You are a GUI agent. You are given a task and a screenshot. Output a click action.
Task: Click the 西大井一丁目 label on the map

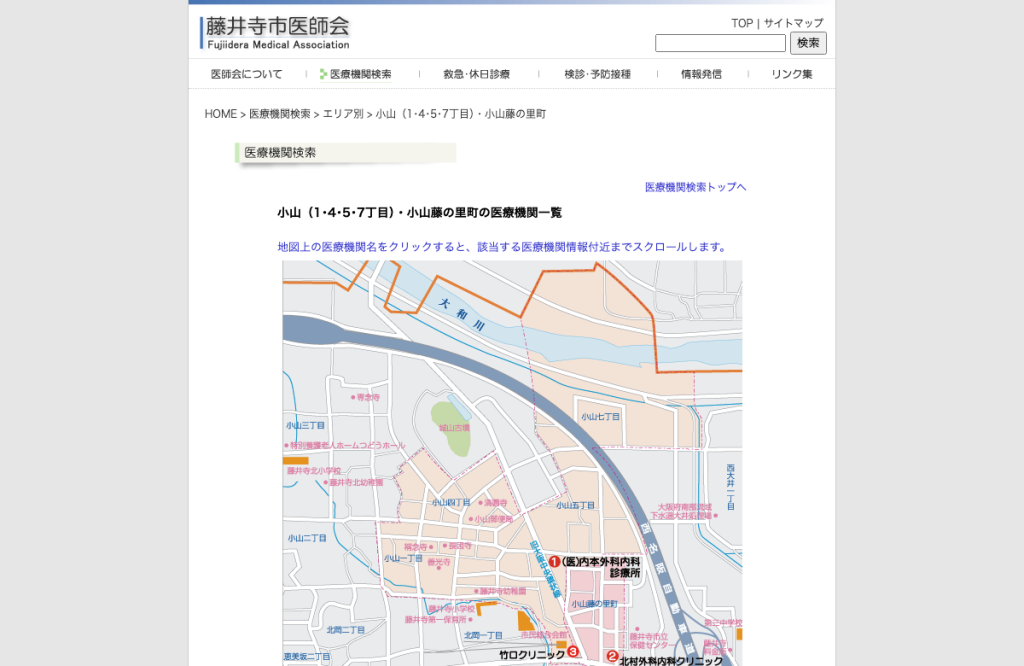point(730,486)
